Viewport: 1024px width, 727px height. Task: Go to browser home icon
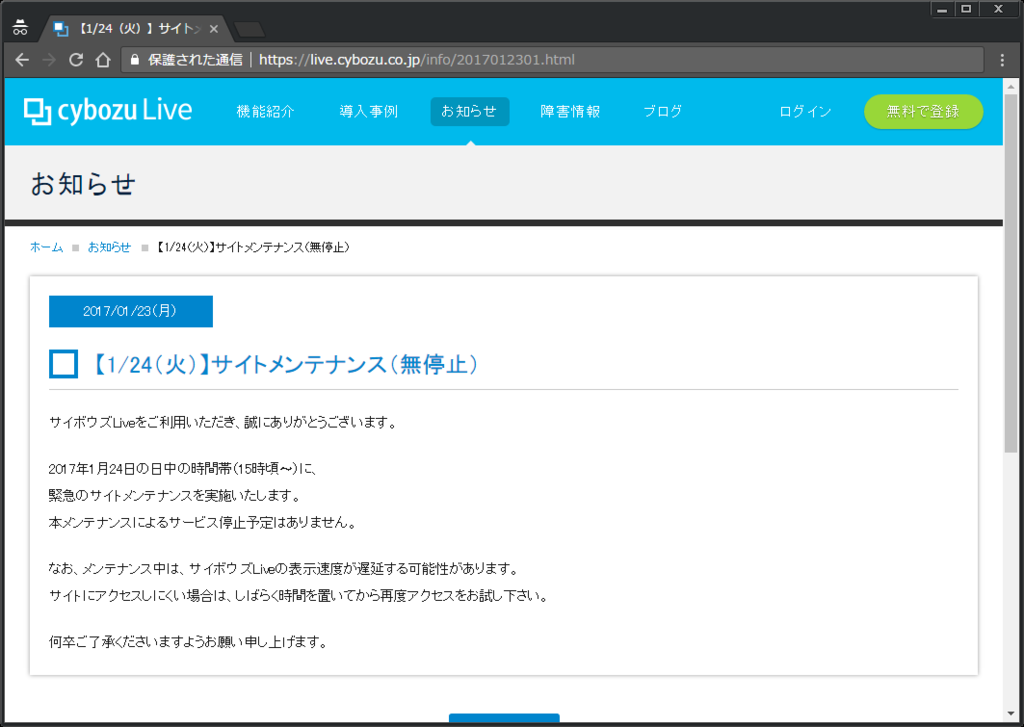click(103, 60)
